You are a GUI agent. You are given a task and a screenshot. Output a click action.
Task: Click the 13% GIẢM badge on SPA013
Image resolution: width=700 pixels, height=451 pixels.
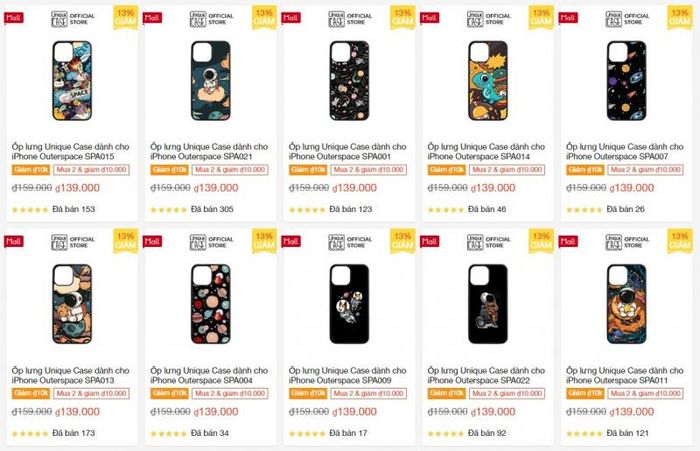(125, 240)
